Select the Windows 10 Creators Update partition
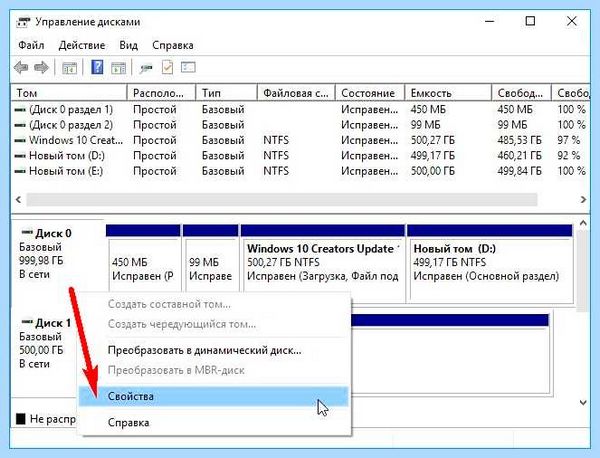Screen dimensions: 600x458 pyautogui.click(x=323, y=262)
